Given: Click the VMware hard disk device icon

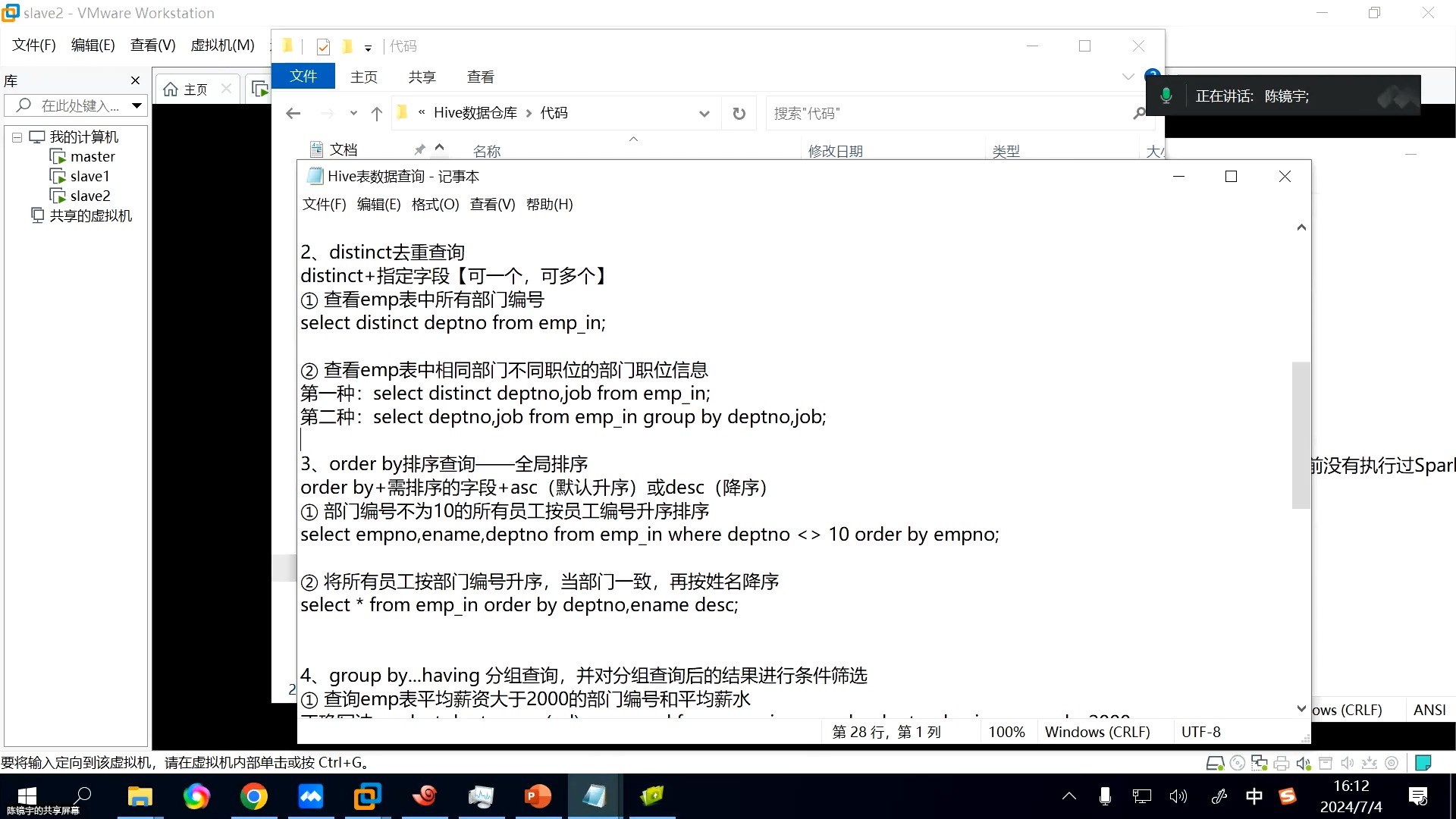Looking at the screenshot, I should tap(1215, 763).
